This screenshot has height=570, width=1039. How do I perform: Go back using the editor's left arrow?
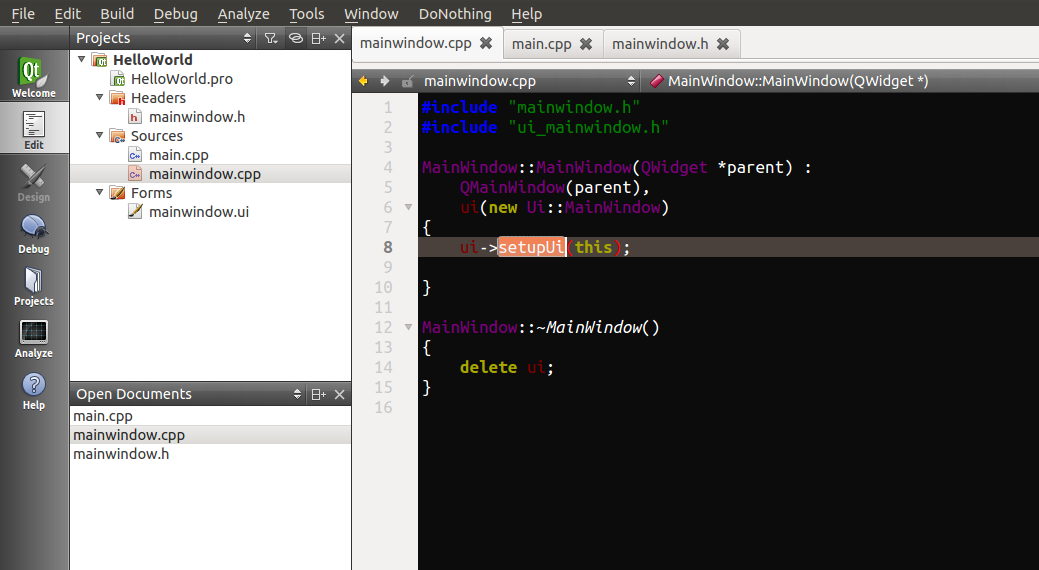(x=363, y=81)
